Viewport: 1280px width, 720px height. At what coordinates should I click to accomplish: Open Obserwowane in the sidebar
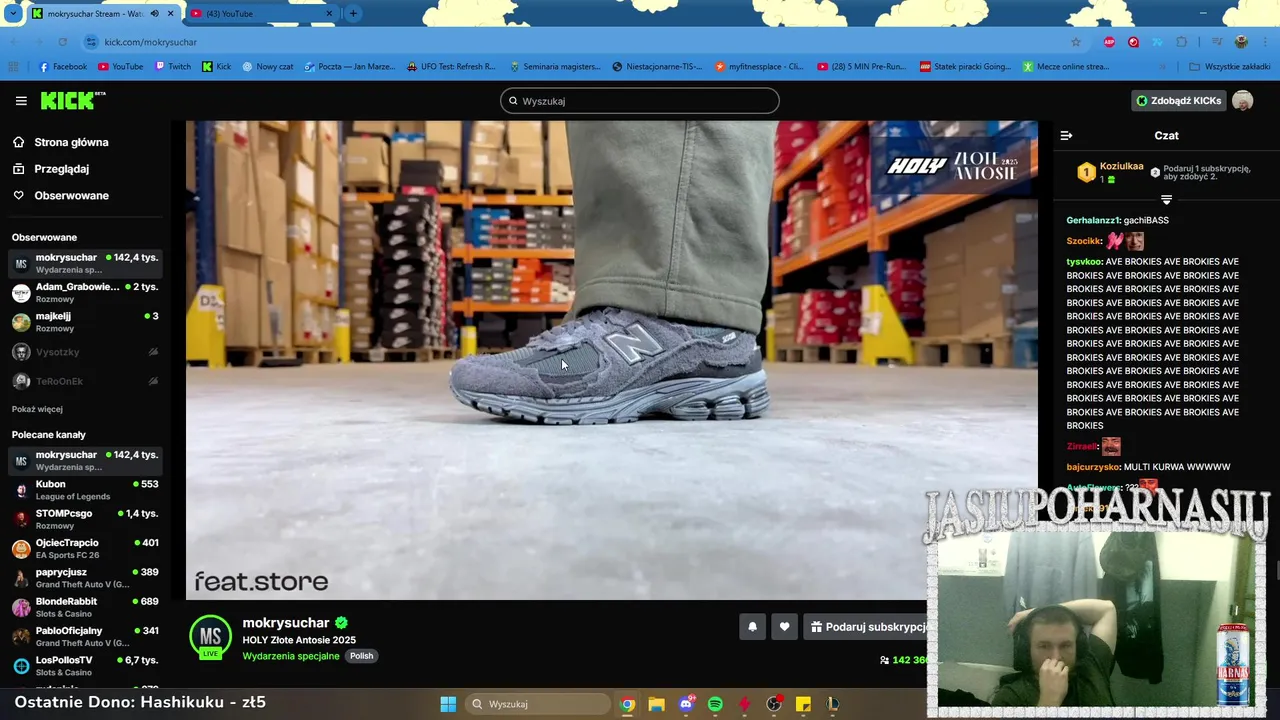[x=71, y=195]
